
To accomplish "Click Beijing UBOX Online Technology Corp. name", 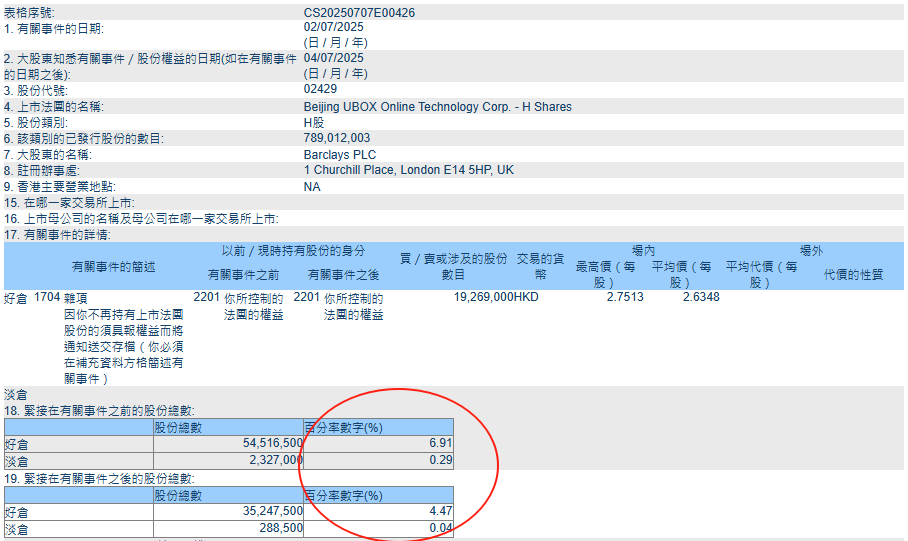I will coord(437,107).
